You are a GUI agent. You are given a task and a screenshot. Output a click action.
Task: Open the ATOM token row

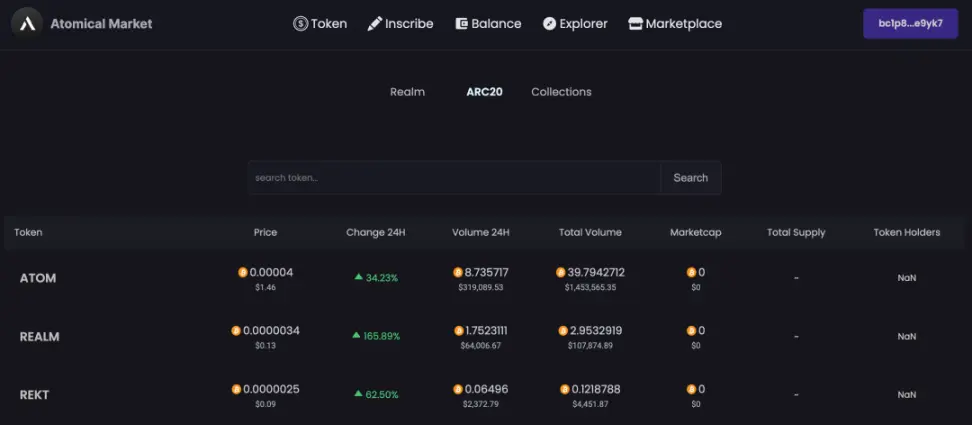pyautogui.click(x=486, y=278)
